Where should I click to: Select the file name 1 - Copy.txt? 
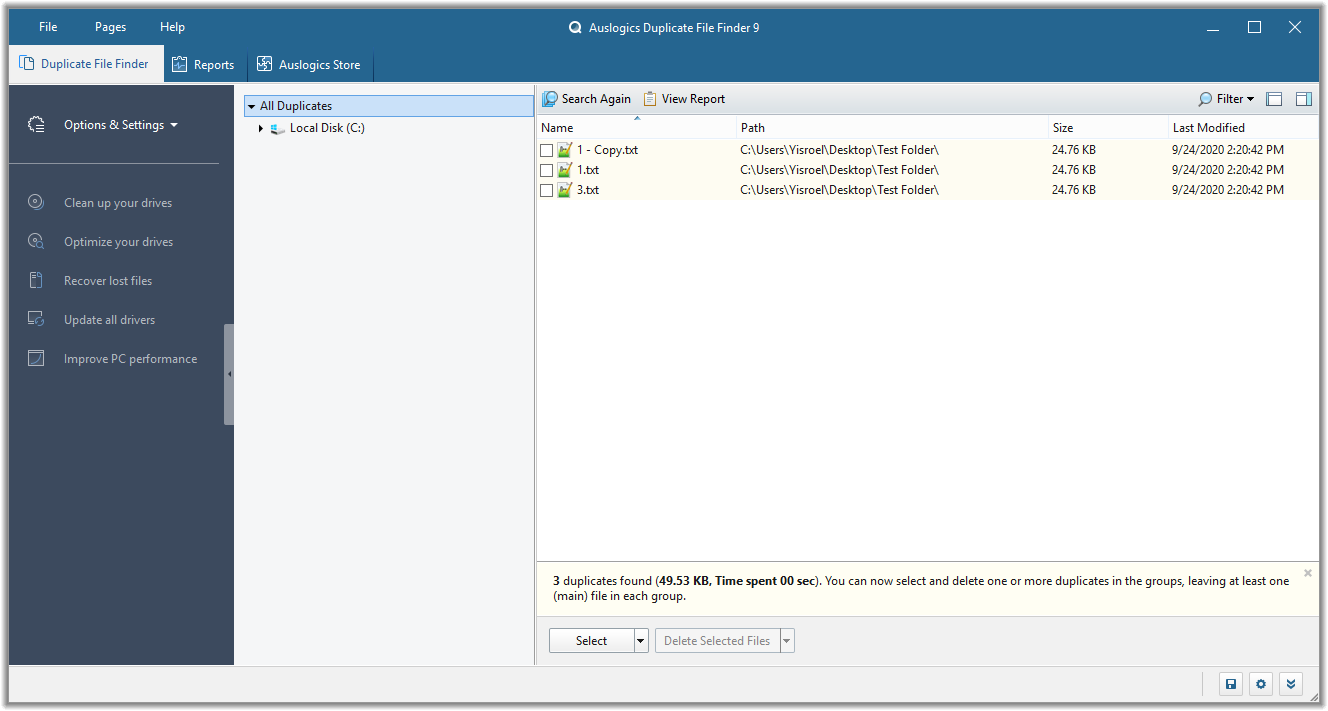[x=607, y=150]
